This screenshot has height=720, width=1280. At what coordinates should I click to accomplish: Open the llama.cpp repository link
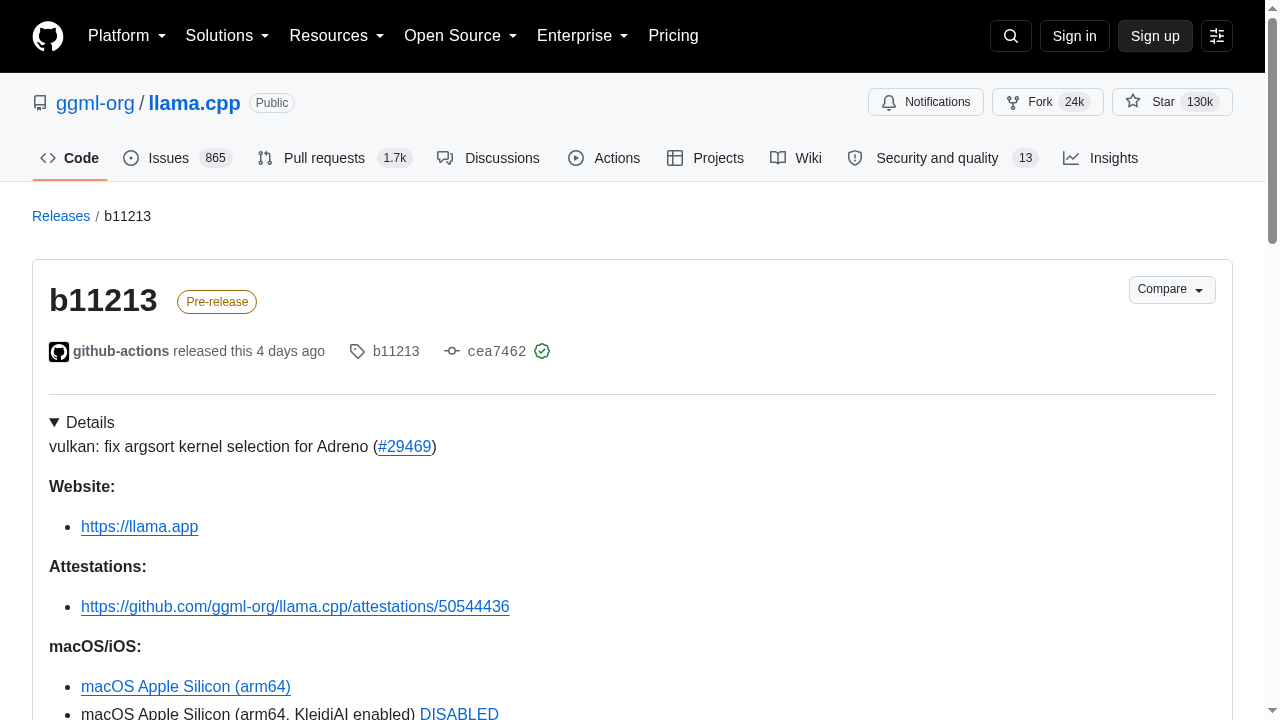pos(194,103)
